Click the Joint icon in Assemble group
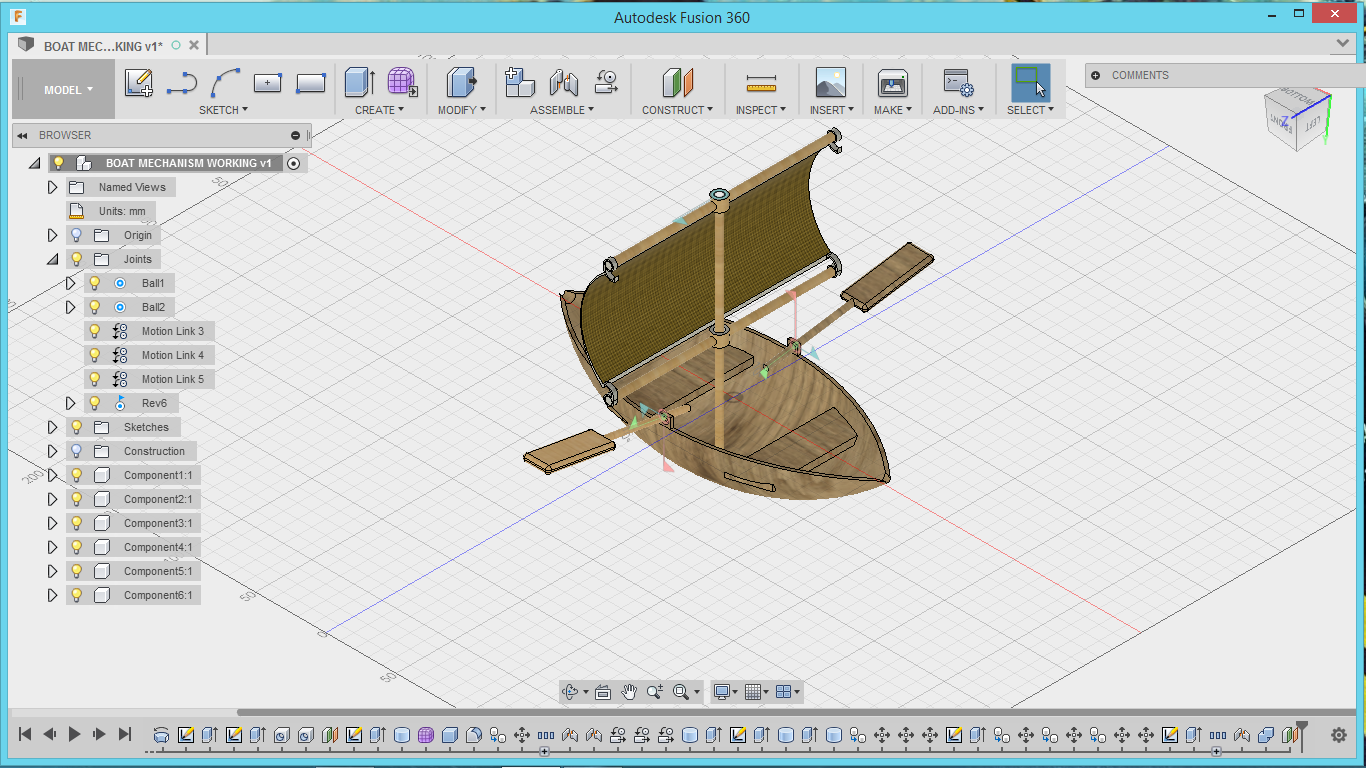 [564, 83]
